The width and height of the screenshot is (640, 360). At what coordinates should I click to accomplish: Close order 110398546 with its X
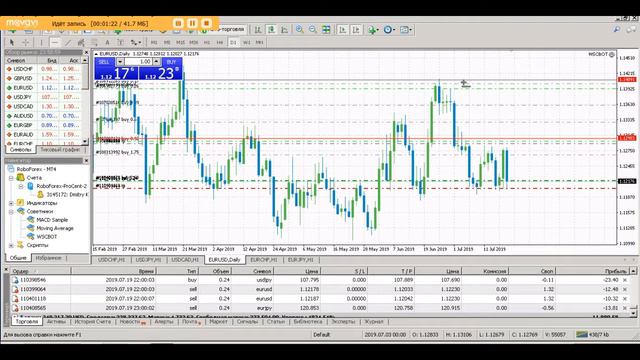point(624,280)
